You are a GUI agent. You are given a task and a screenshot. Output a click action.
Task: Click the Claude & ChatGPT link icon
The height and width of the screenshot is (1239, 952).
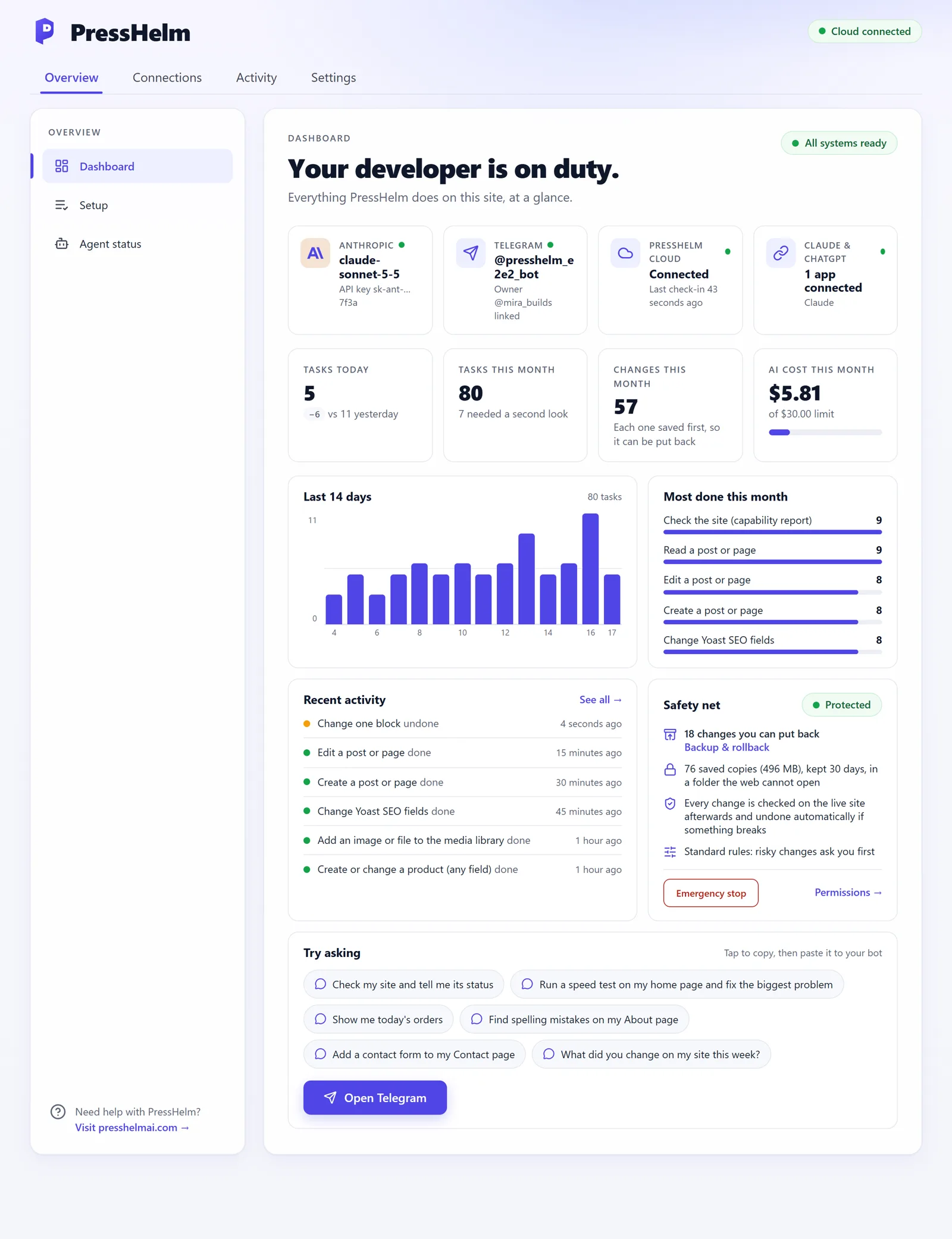point(781,254)
